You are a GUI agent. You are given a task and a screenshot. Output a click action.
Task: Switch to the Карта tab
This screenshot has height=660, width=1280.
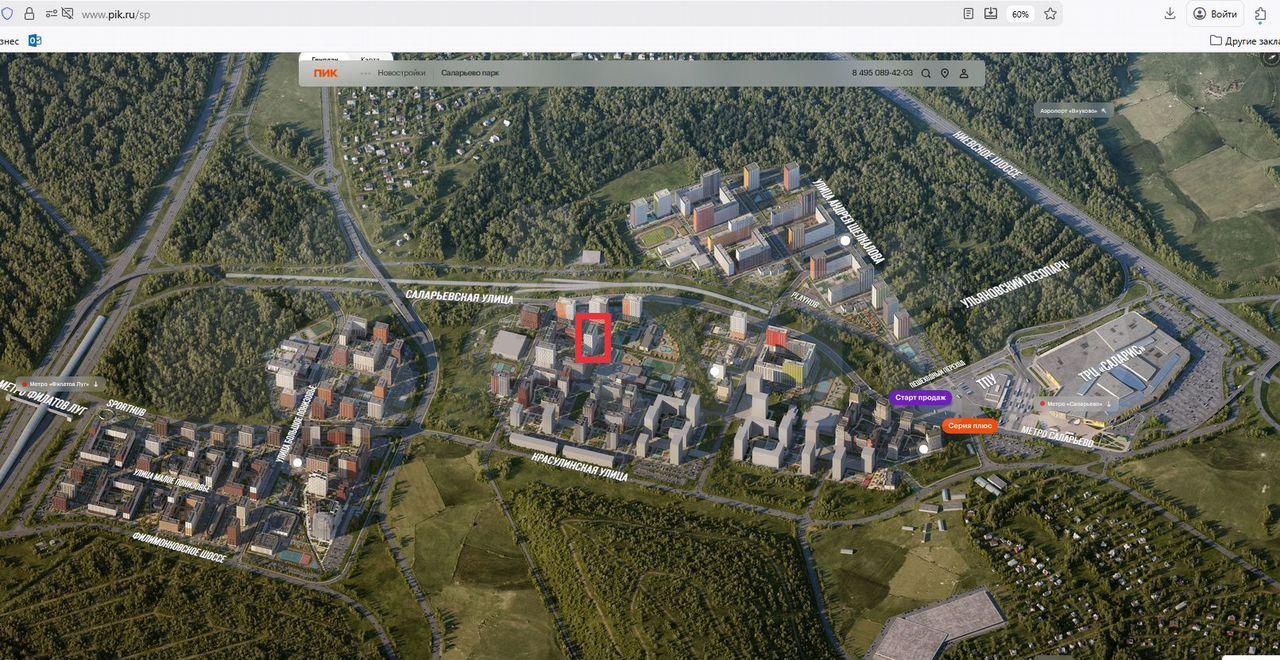[370, 59]
